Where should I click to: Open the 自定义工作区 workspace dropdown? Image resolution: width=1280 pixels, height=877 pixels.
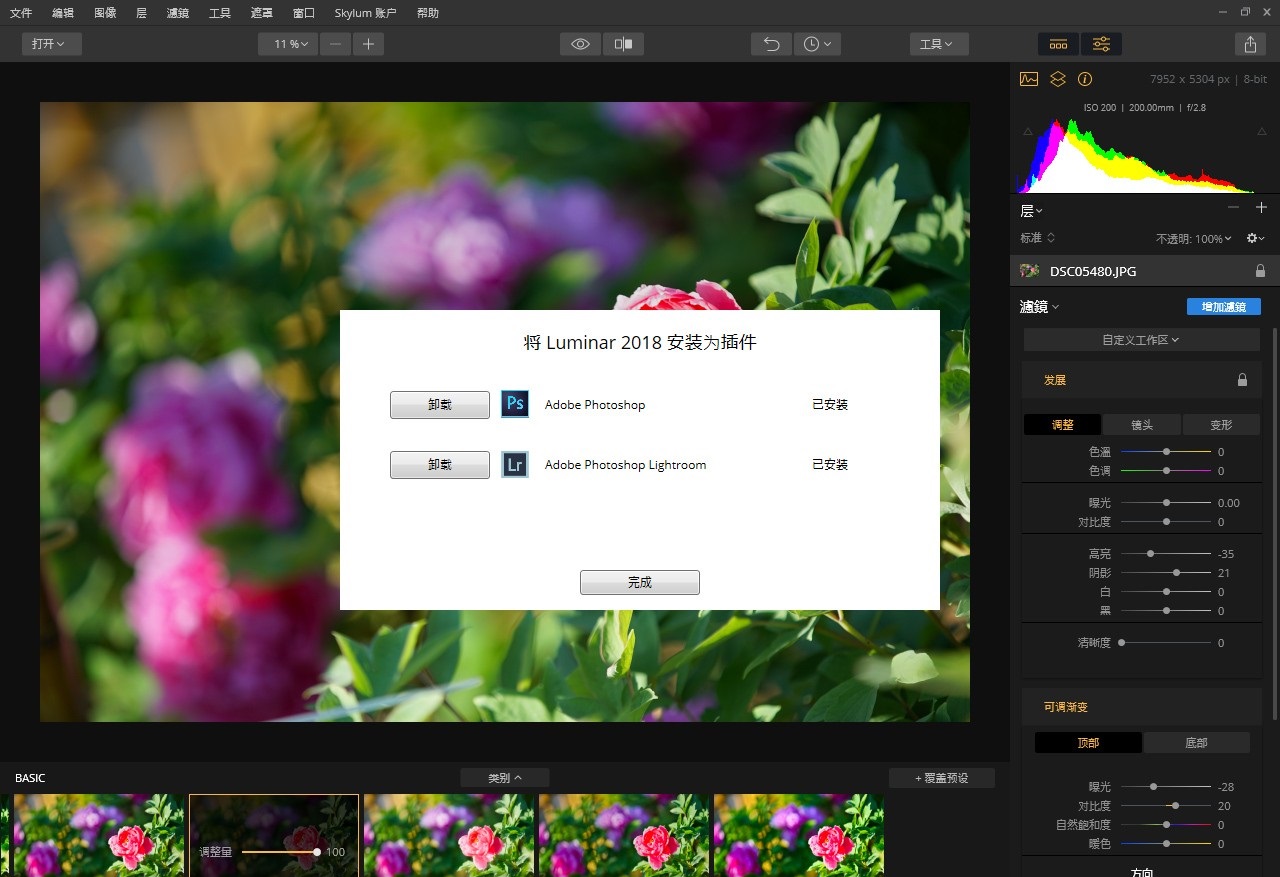click(1141, 340)
